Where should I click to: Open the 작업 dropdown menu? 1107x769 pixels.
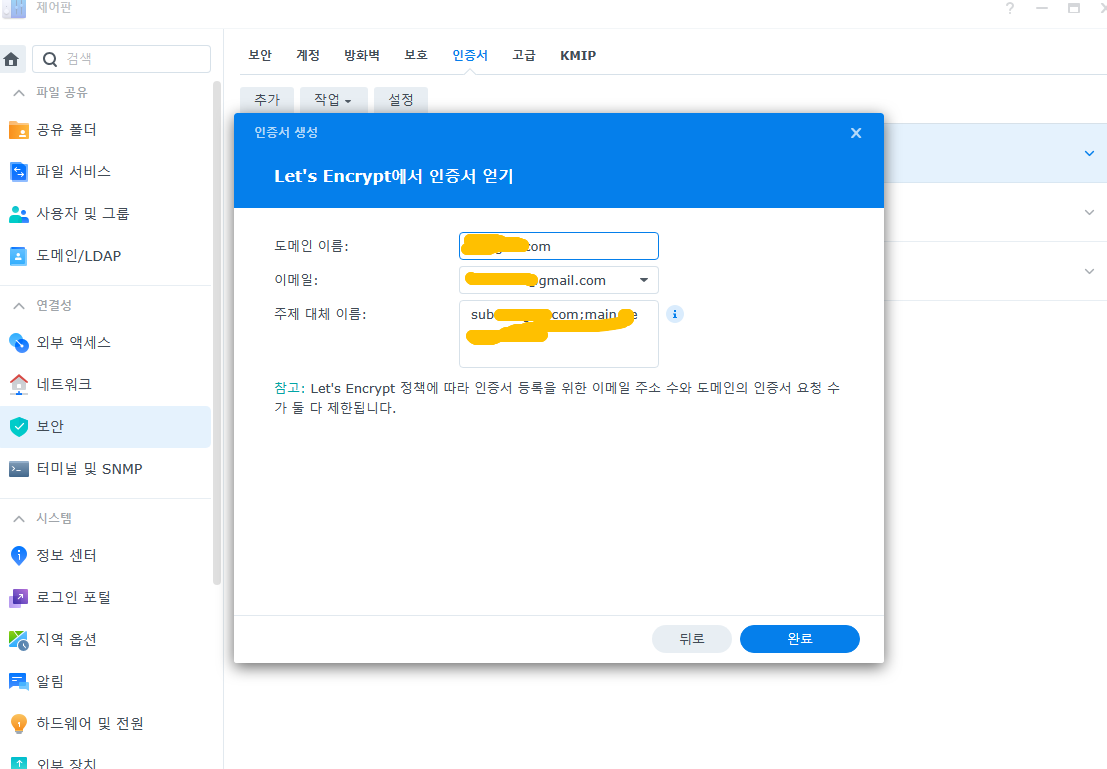[x=333, y=100]
